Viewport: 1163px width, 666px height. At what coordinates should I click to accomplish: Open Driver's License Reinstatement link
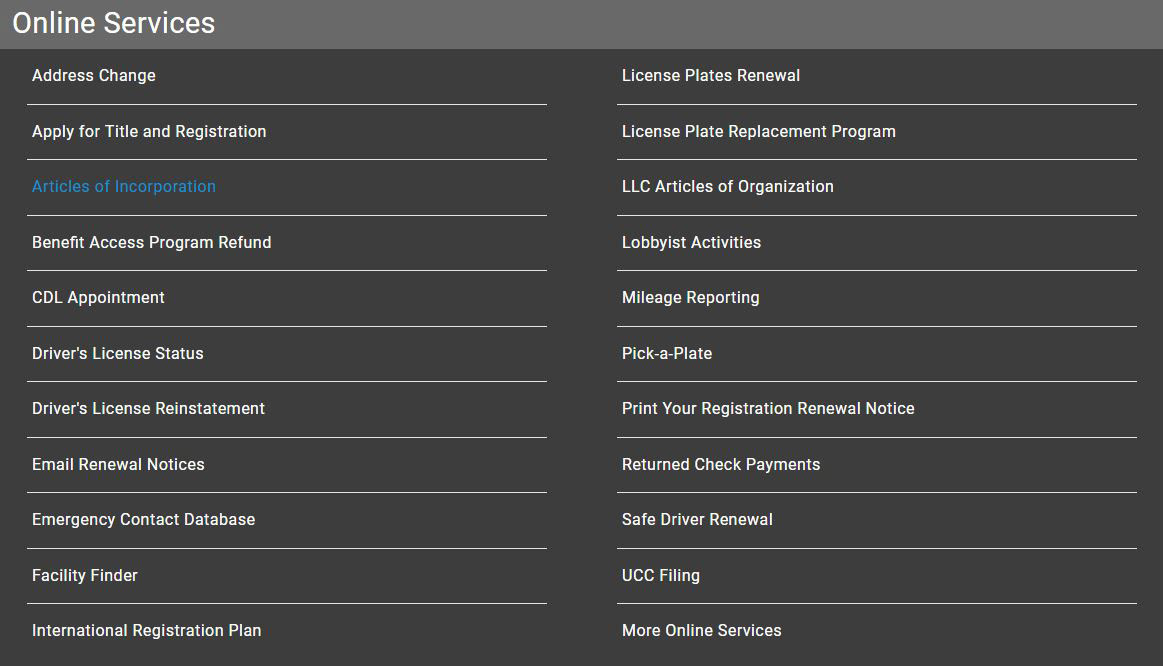click(148, 409)
